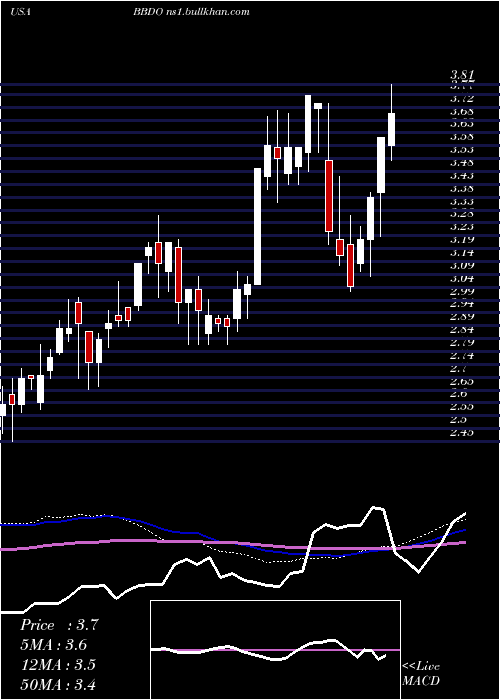The width and height of the screenshot is (500, 700).
Task: Click the 3.72 price axis label
Action: 462,98
